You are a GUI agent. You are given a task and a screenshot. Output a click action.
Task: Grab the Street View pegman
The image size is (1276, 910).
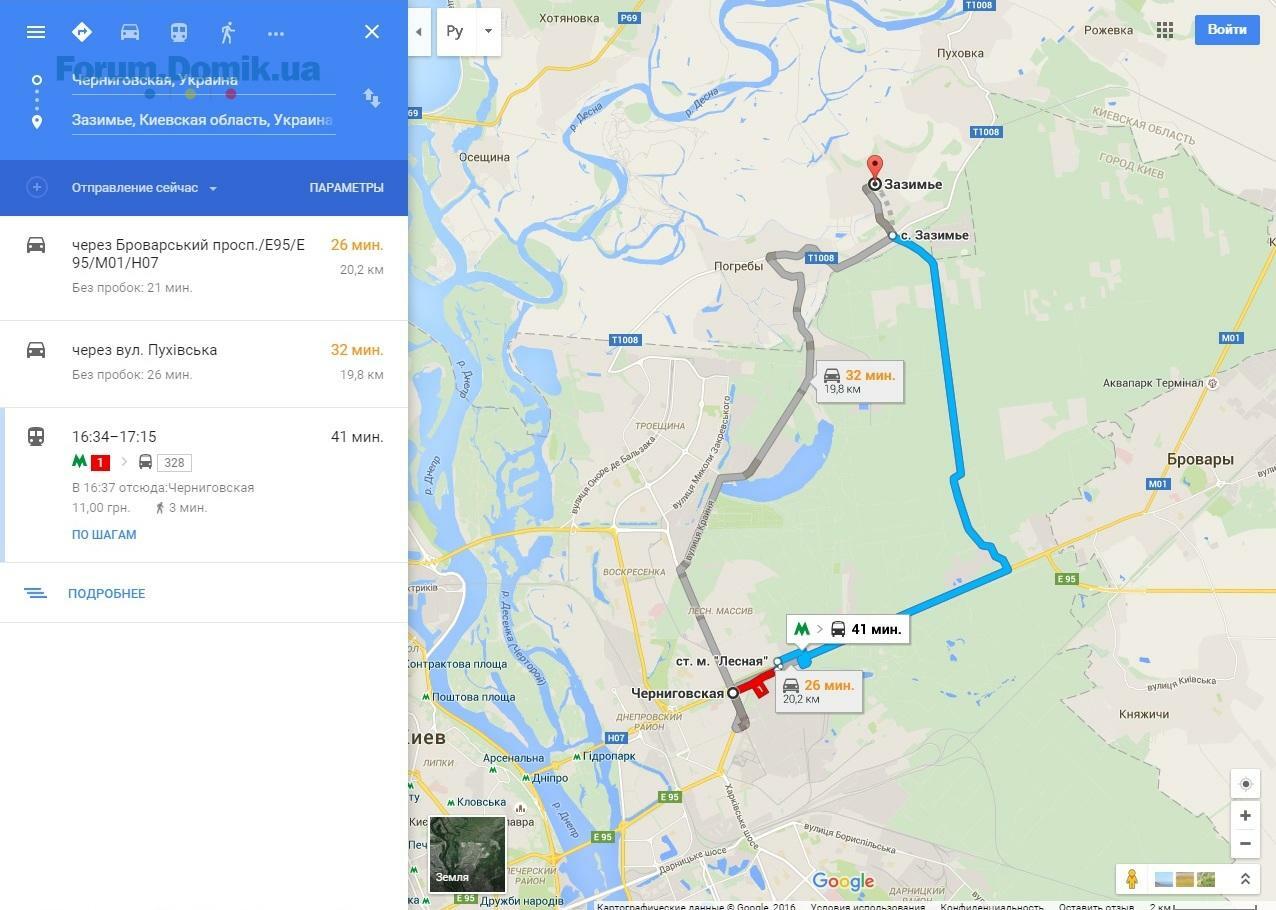pyautogui.click(x=1132, y=879)
